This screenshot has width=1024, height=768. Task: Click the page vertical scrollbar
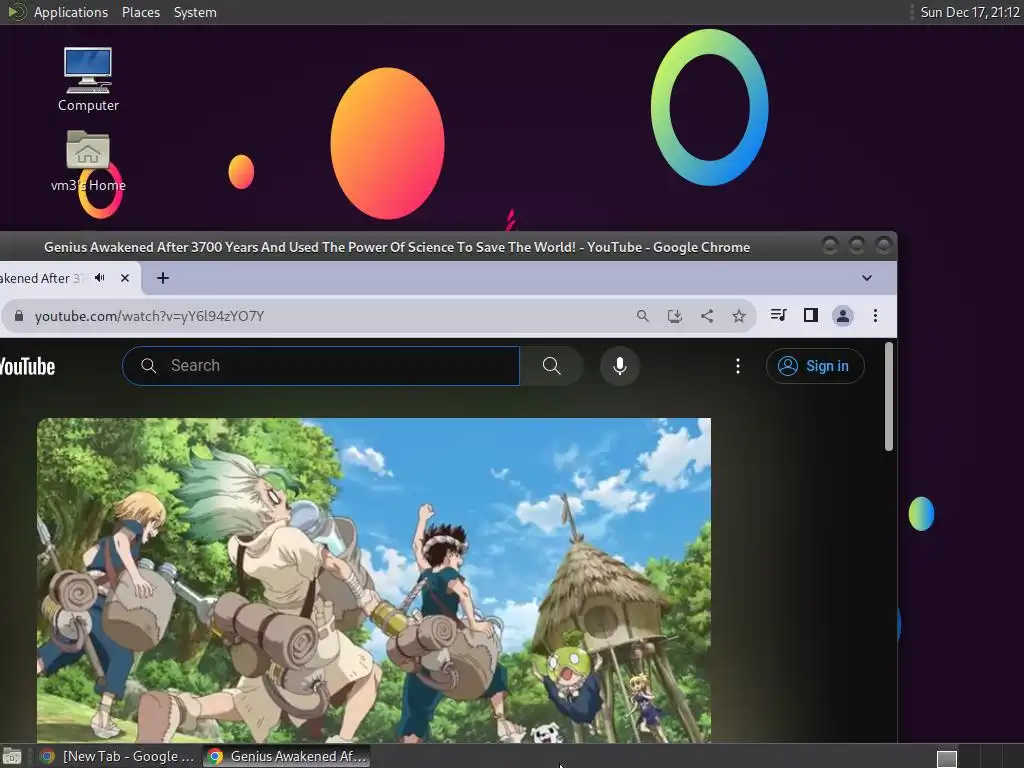click(889, 396)
